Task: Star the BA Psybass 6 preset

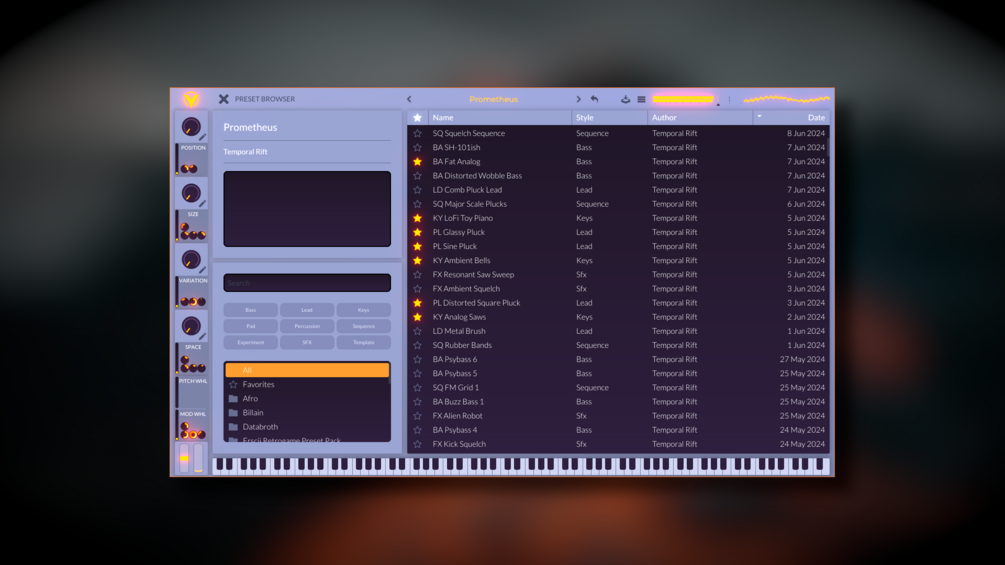Action: coord(417,359)
